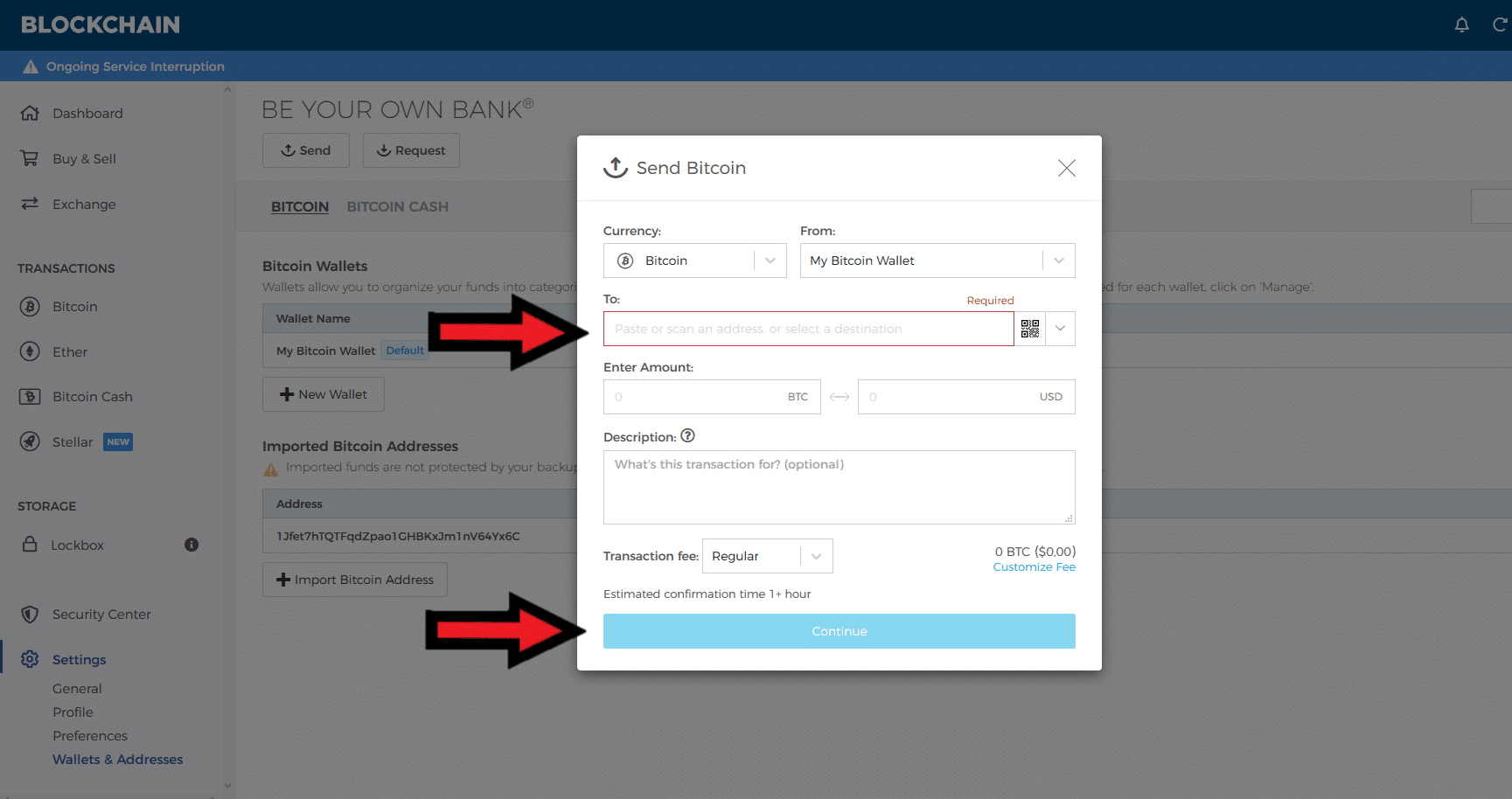Open the From dropdown My Bitcoin Wallet
Viewport: 1512px width, 799px height.
(x=937, y=261)
